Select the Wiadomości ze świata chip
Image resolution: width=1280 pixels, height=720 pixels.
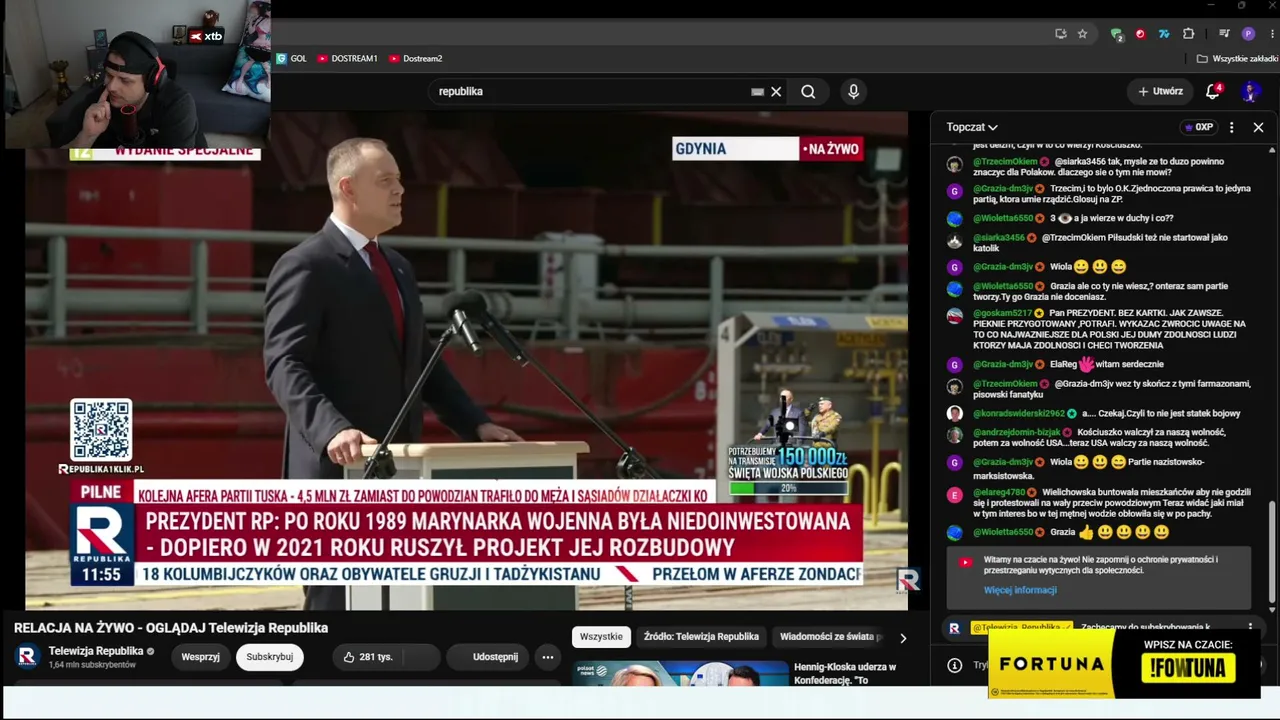point(830,637)
